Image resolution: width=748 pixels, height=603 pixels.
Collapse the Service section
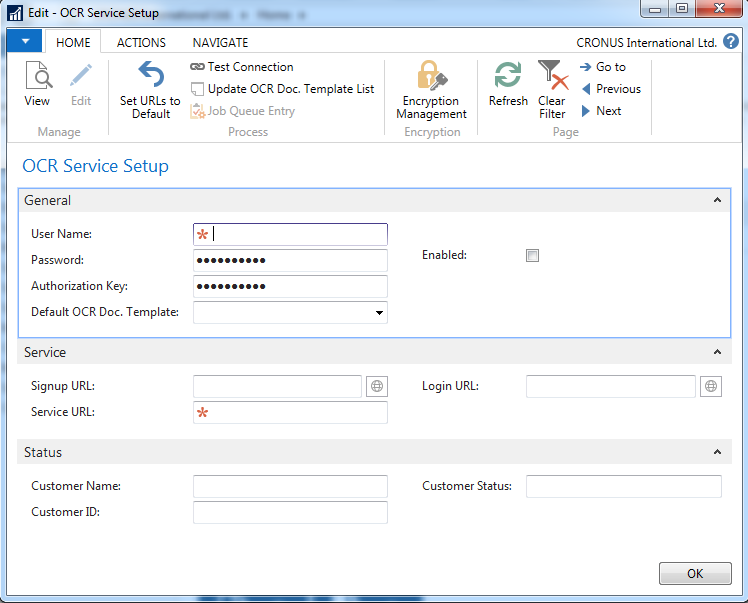pos(717,352)
